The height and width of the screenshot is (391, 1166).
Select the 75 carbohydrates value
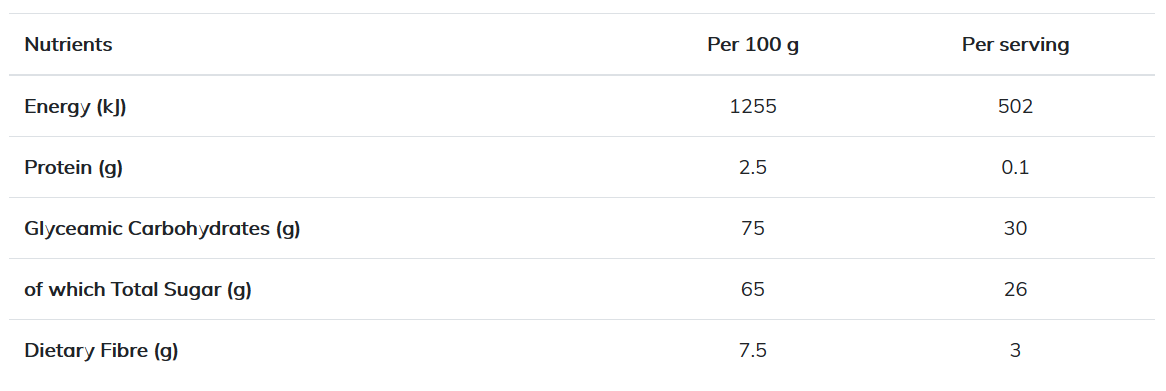(x=753, y=228)
